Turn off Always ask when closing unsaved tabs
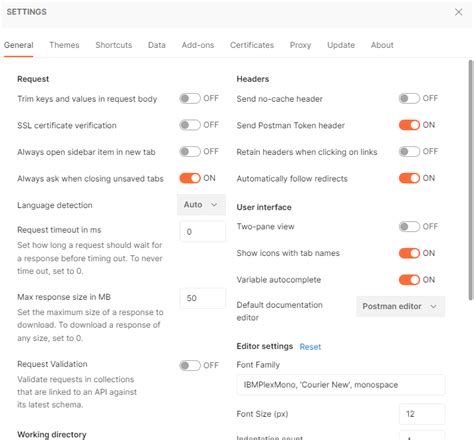 [x=190, y=178]
